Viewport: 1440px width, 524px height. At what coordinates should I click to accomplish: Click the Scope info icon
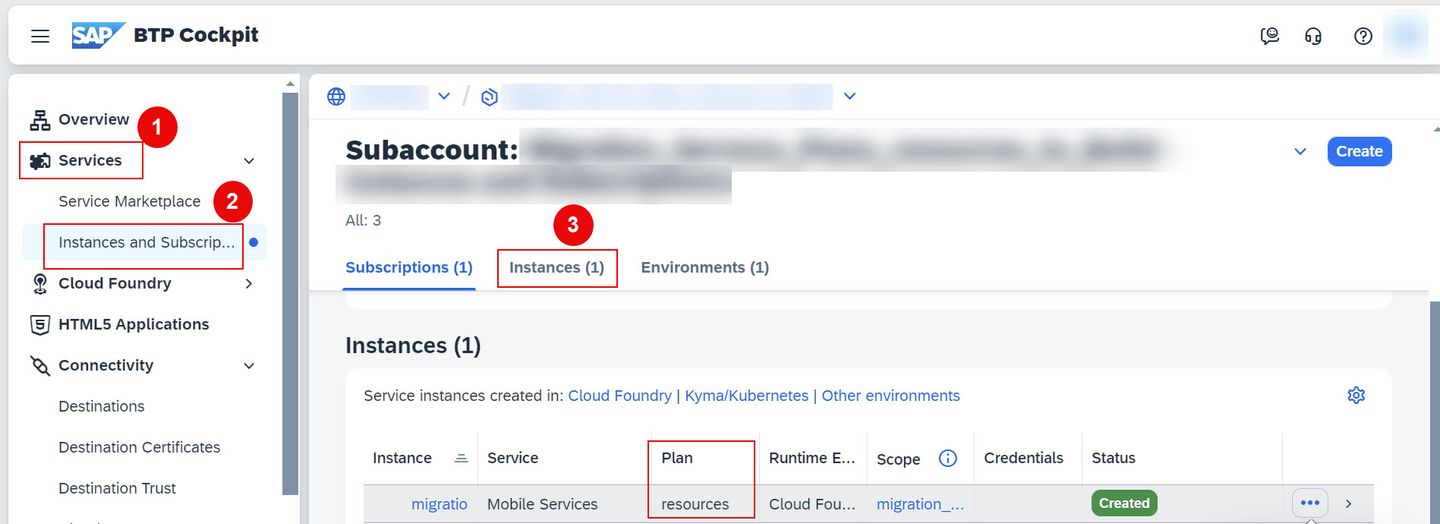click(948, 458)
